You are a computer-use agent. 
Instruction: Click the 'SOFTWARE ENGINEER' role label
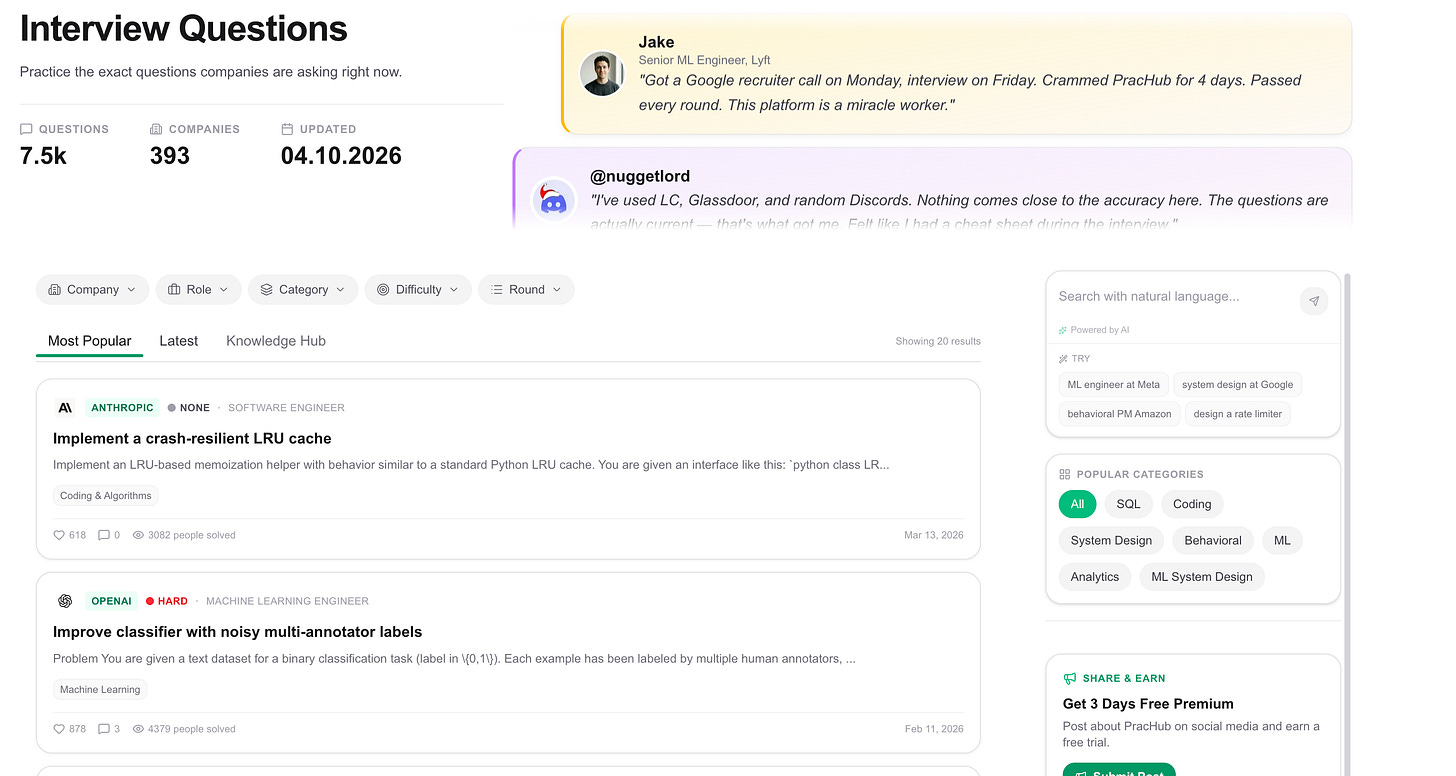point(286,408)
